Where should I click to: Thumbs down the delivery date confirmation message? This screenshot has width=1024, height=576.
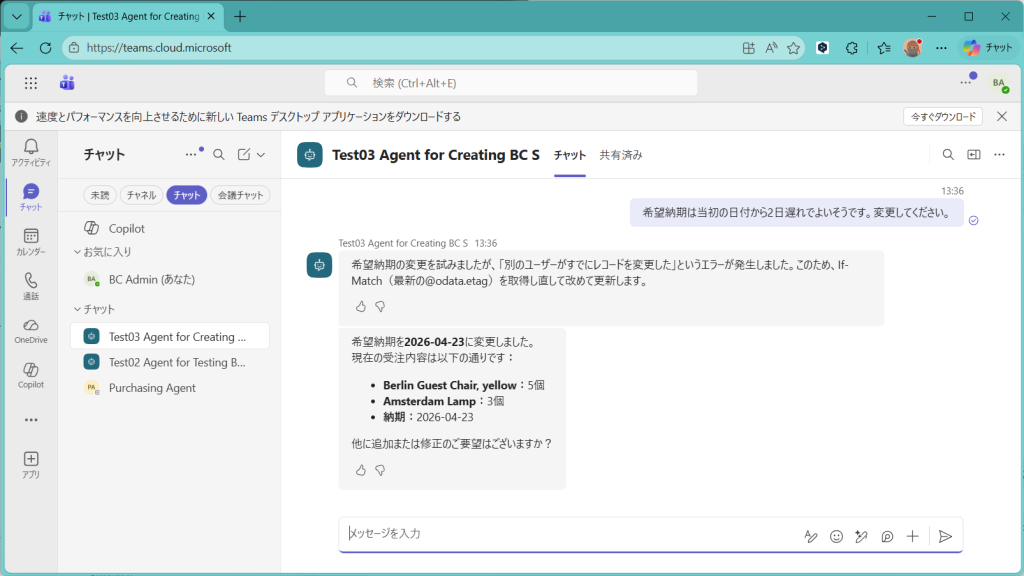(380, 470)
